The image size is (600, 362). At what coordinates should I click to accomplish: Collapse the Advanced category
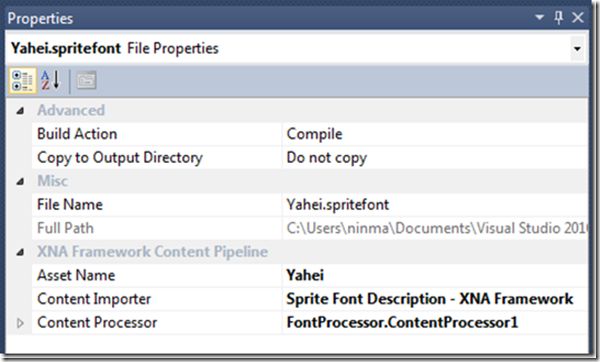(20, 111)
